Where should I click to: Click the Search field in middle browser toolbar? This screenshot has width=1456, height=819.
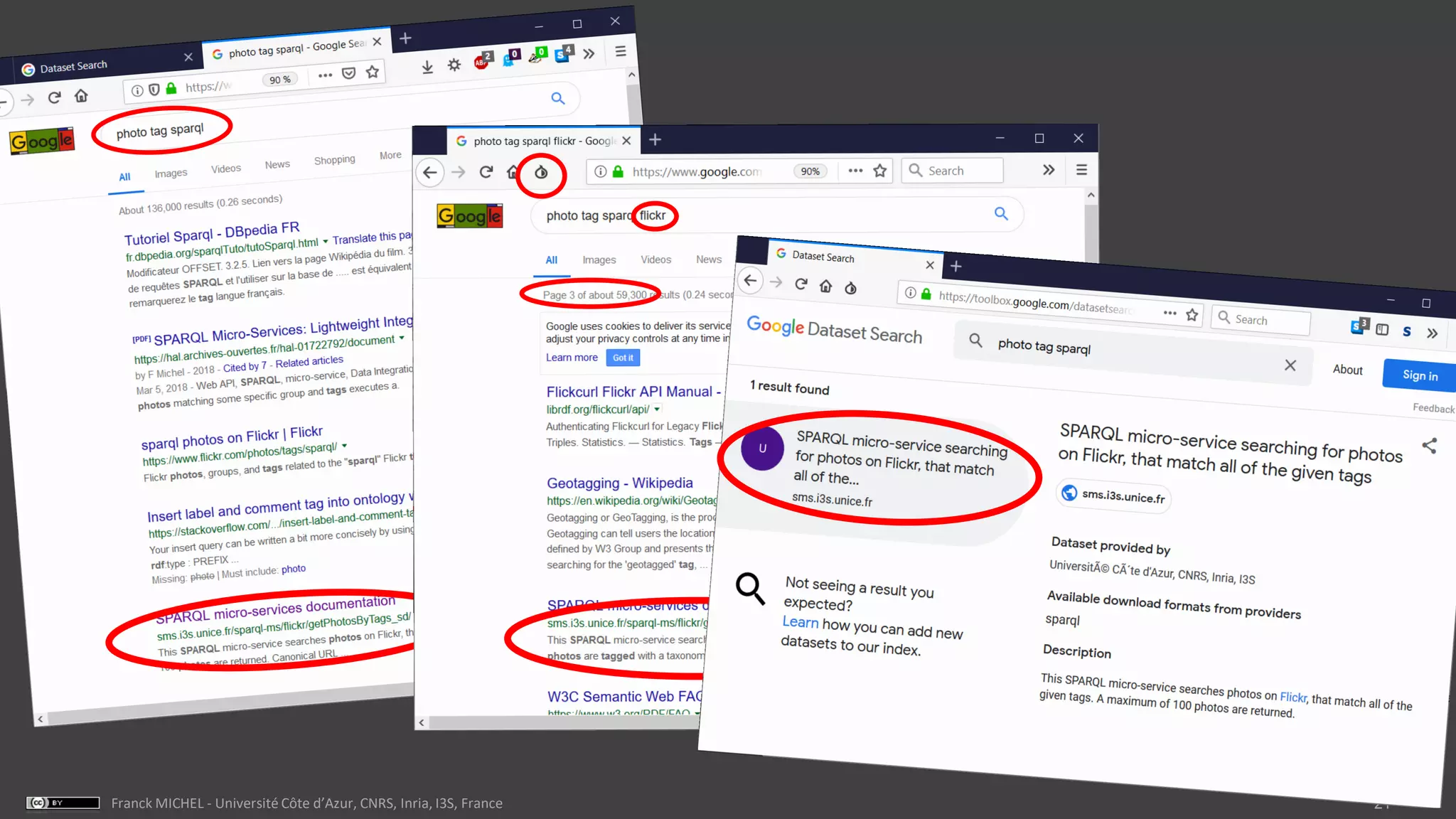click(x=953, y=171)
